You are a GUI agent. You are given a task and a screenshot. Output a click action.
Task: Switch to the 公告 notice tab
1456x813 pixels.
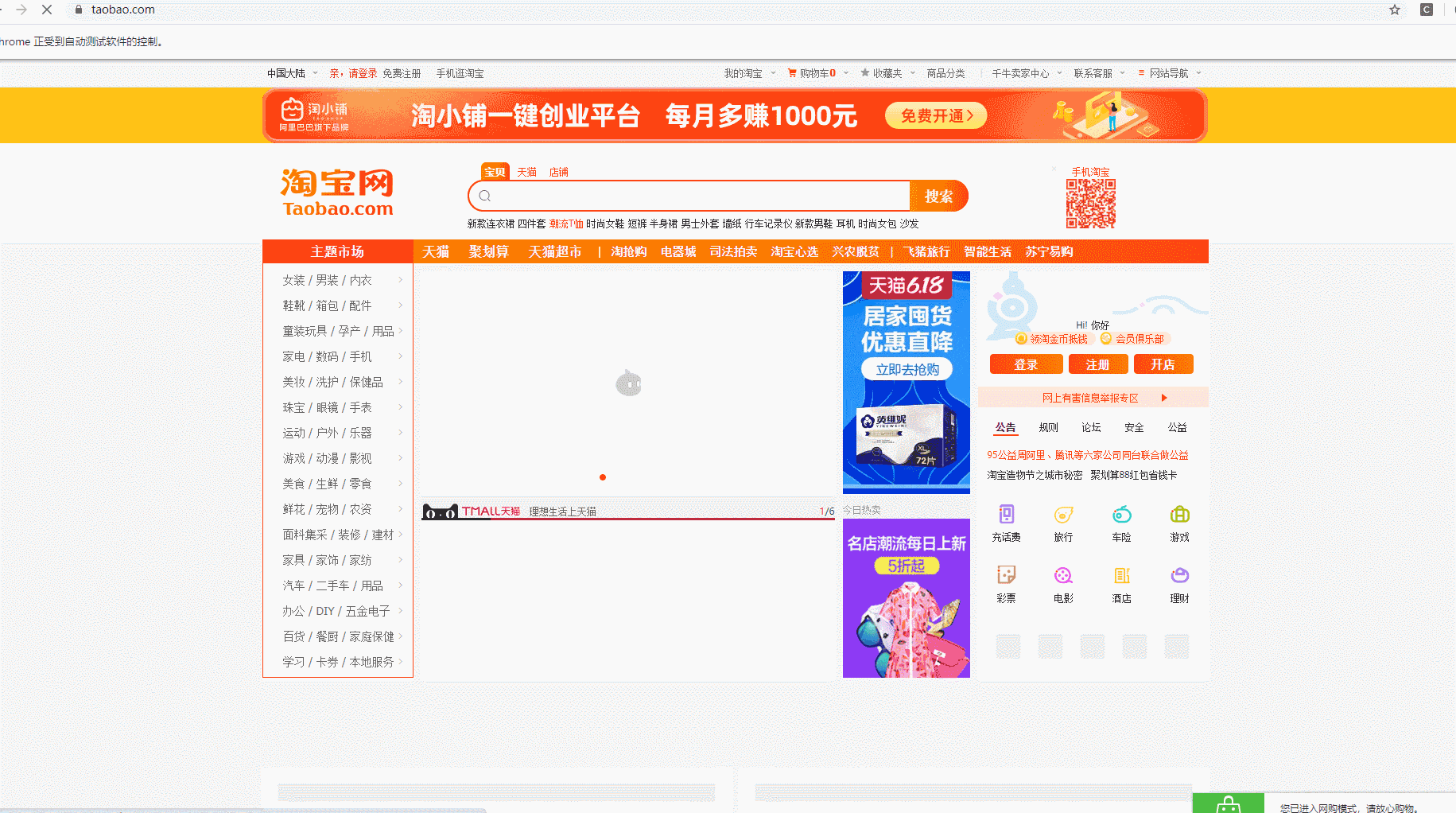pyautogui.click(x=1005, y=427)
